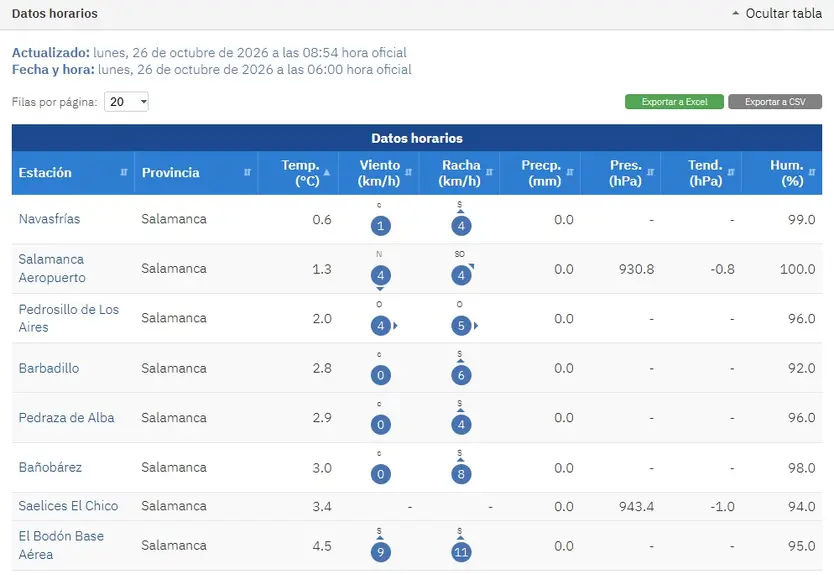This screenshot has width=834, height=575.
Task: Select El Bodón temperature 4.5
Action: (322, 546)
